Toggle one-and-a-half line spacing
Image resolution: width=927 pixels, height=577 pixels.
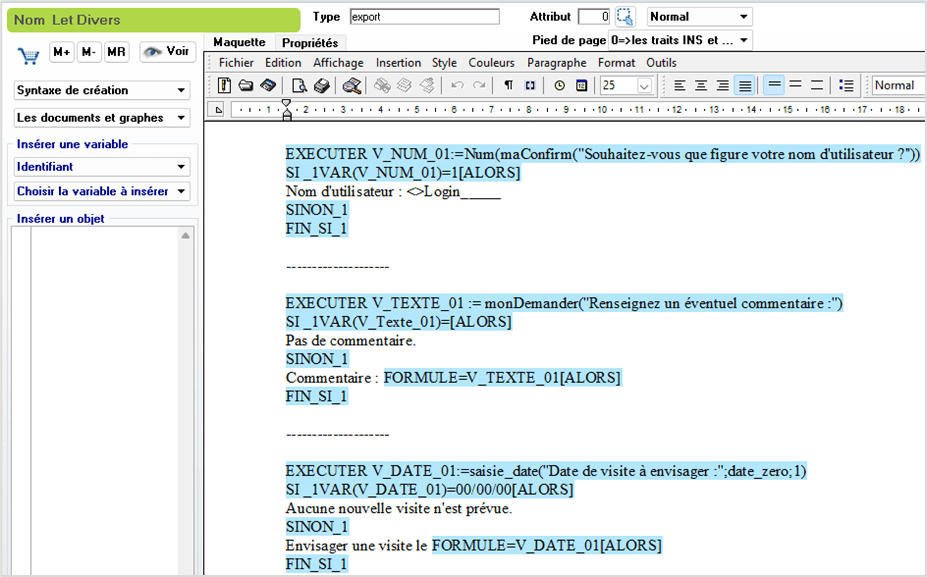[796, 85]
